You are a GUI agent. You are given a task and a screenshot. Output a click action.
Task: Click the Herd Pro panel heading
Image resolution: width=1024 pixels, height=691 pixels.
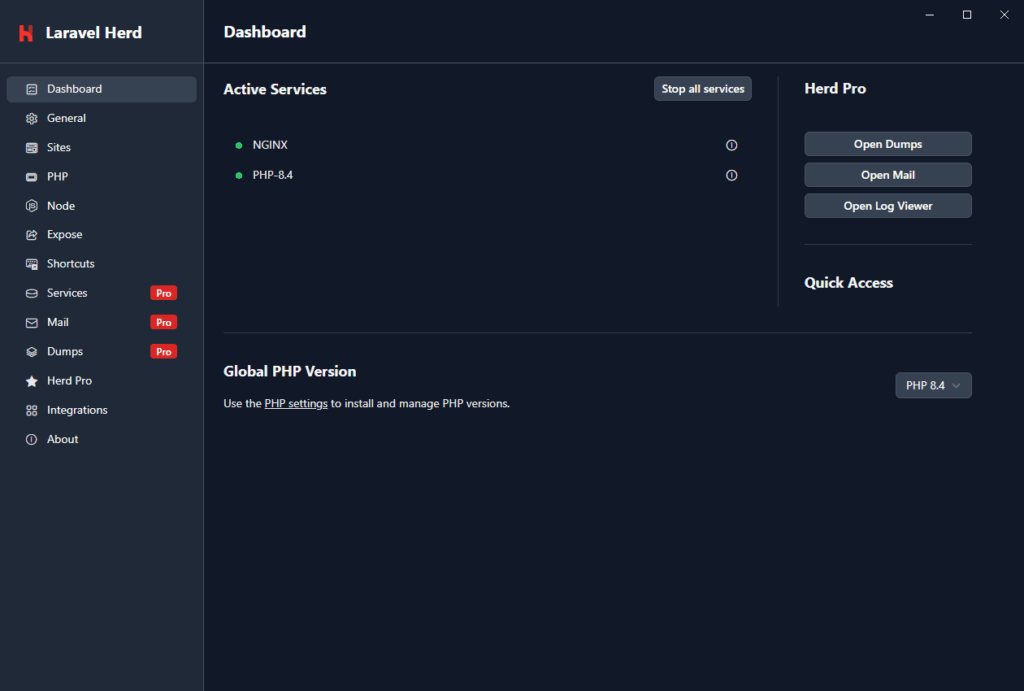coord(835,88)
